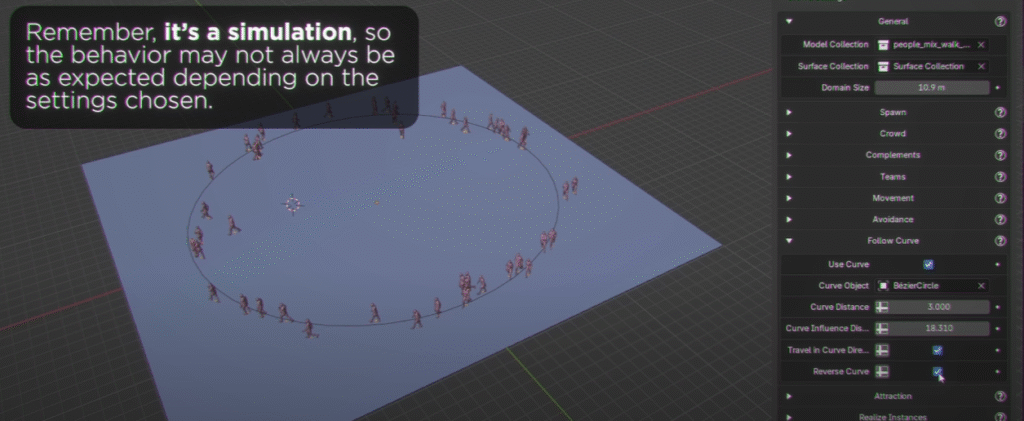Disable the Use Curve checkbox
Screen dimensions: 1024x421
928,264
